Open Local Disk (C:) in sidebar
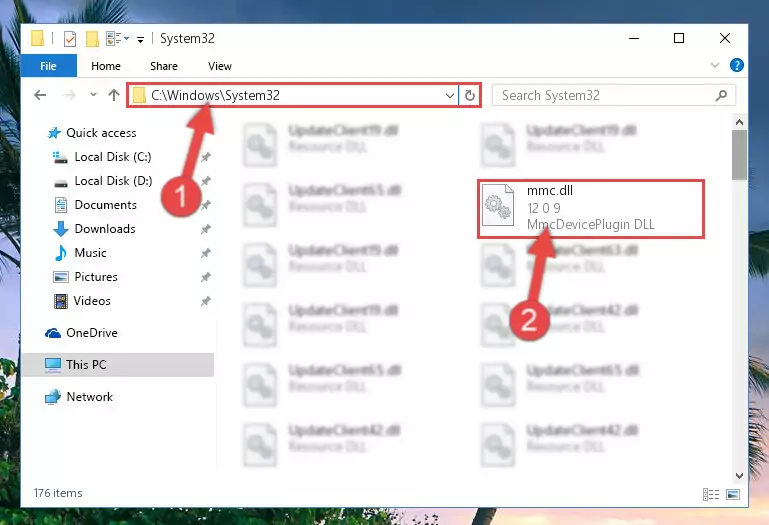This screenshot has width=769, height=525. (113, 157)
